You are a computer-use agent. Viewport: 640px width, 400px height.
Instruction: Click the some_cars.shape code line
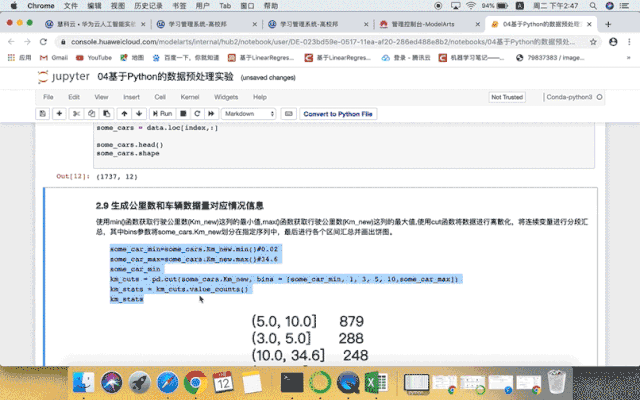pos(128,153)
